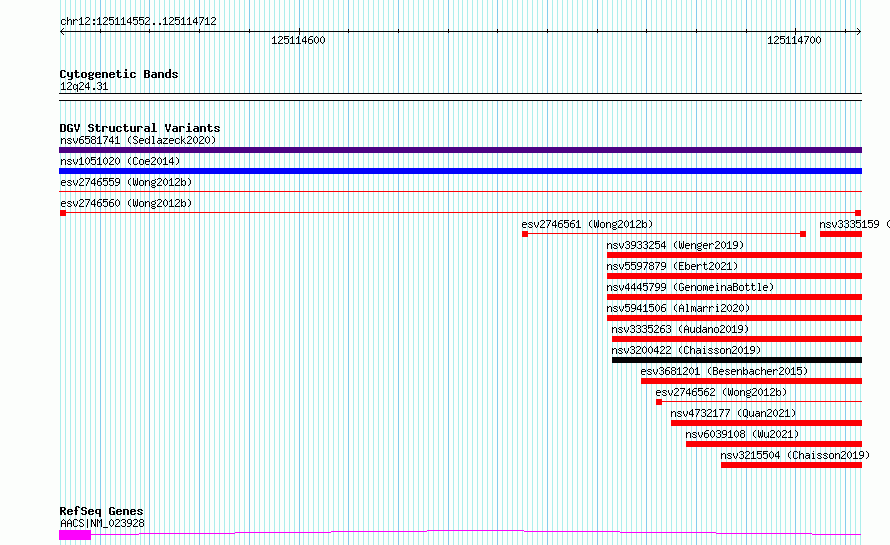Screen dimensions: 890x545
Task: Click nsv3200422 (Chaisson2019) variant label
Action: click(x=686, y=350)
